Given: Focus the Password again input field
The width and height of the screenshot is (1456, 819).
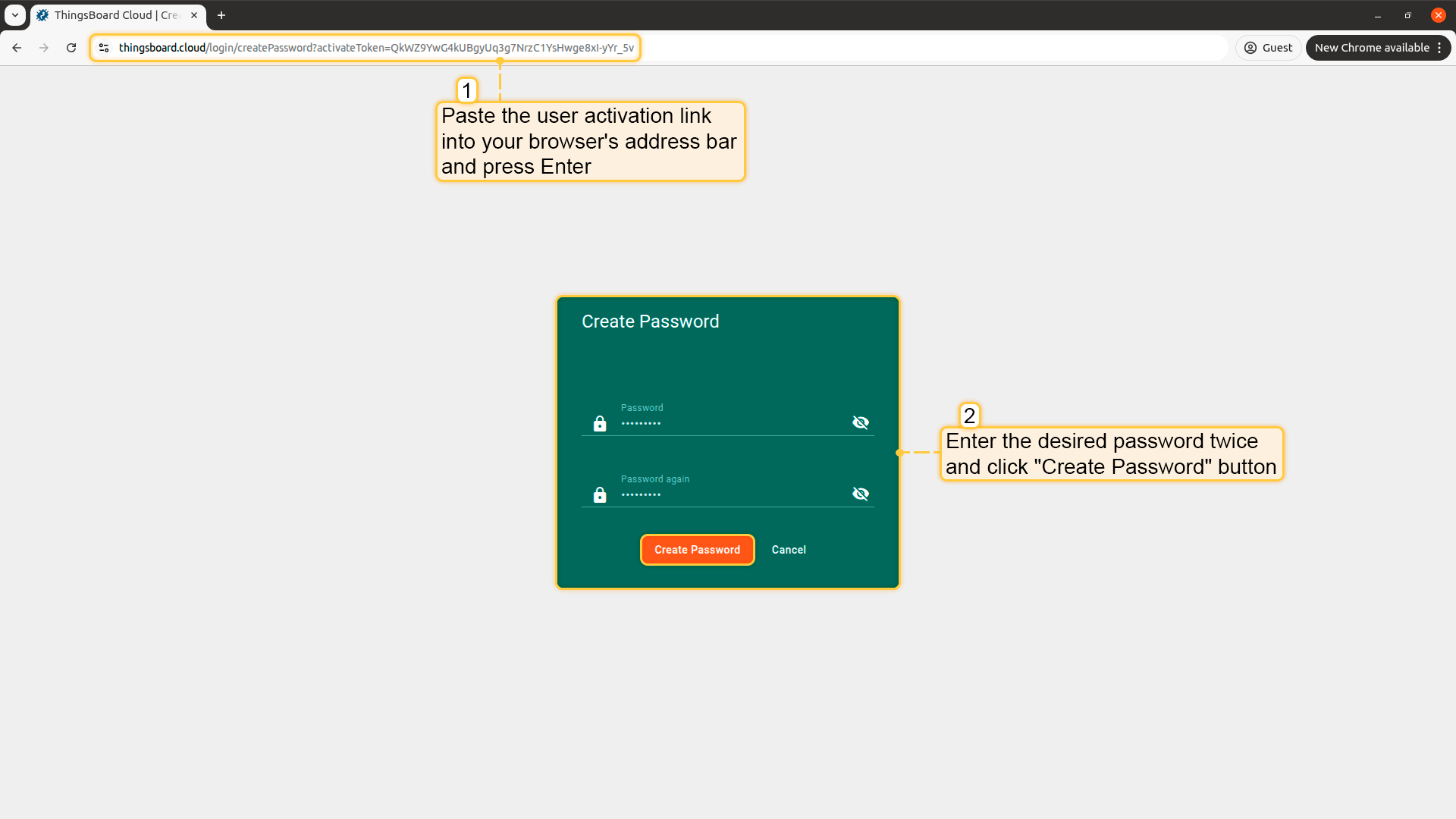Looking at the screenshot, I should pyautogui.click(x=728, y=494).
